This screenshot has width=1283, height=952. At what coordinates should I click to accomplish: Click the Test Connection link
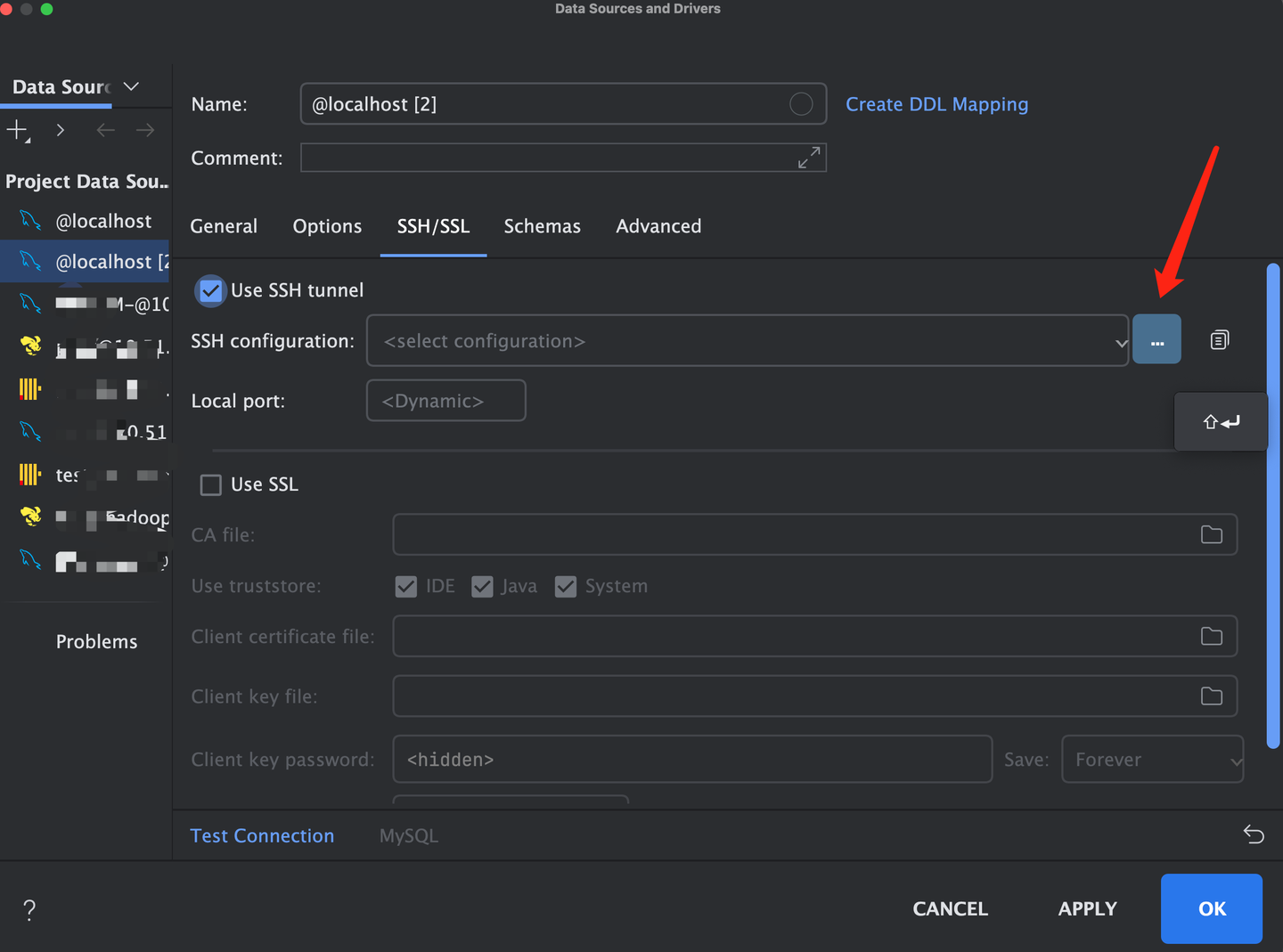coord(262,835)
